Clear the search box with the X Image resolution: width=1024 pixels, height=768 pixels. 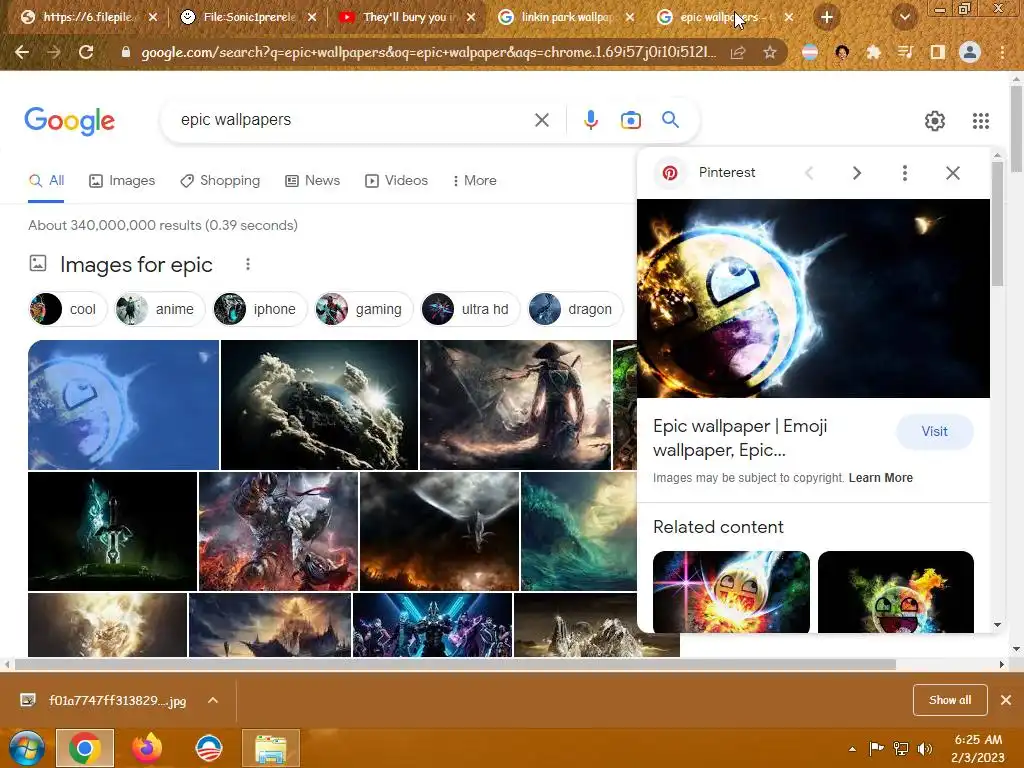[541, 120]
